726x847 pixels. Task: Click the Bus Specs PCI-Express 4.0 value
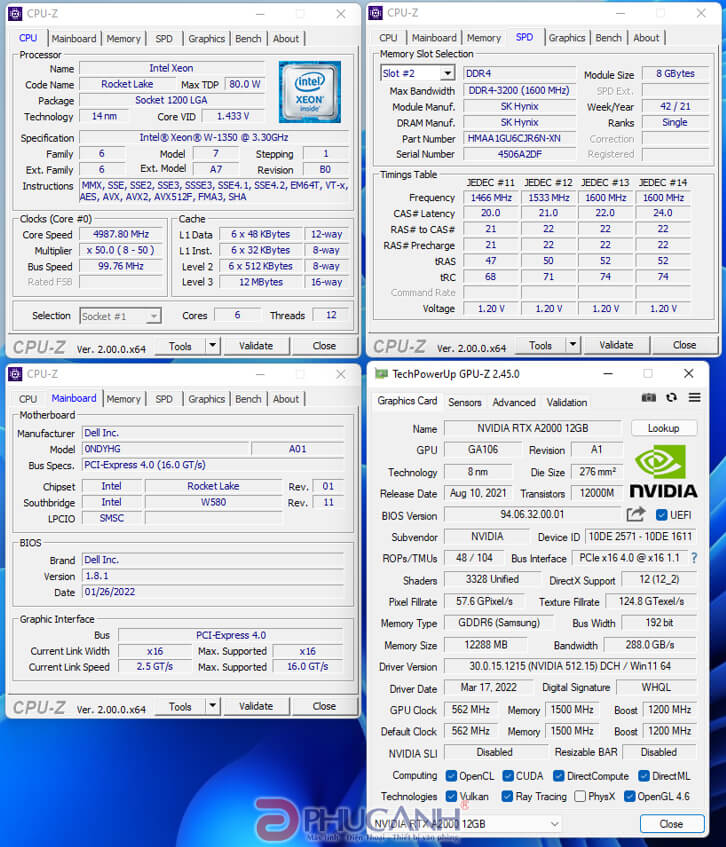(213, 465)
